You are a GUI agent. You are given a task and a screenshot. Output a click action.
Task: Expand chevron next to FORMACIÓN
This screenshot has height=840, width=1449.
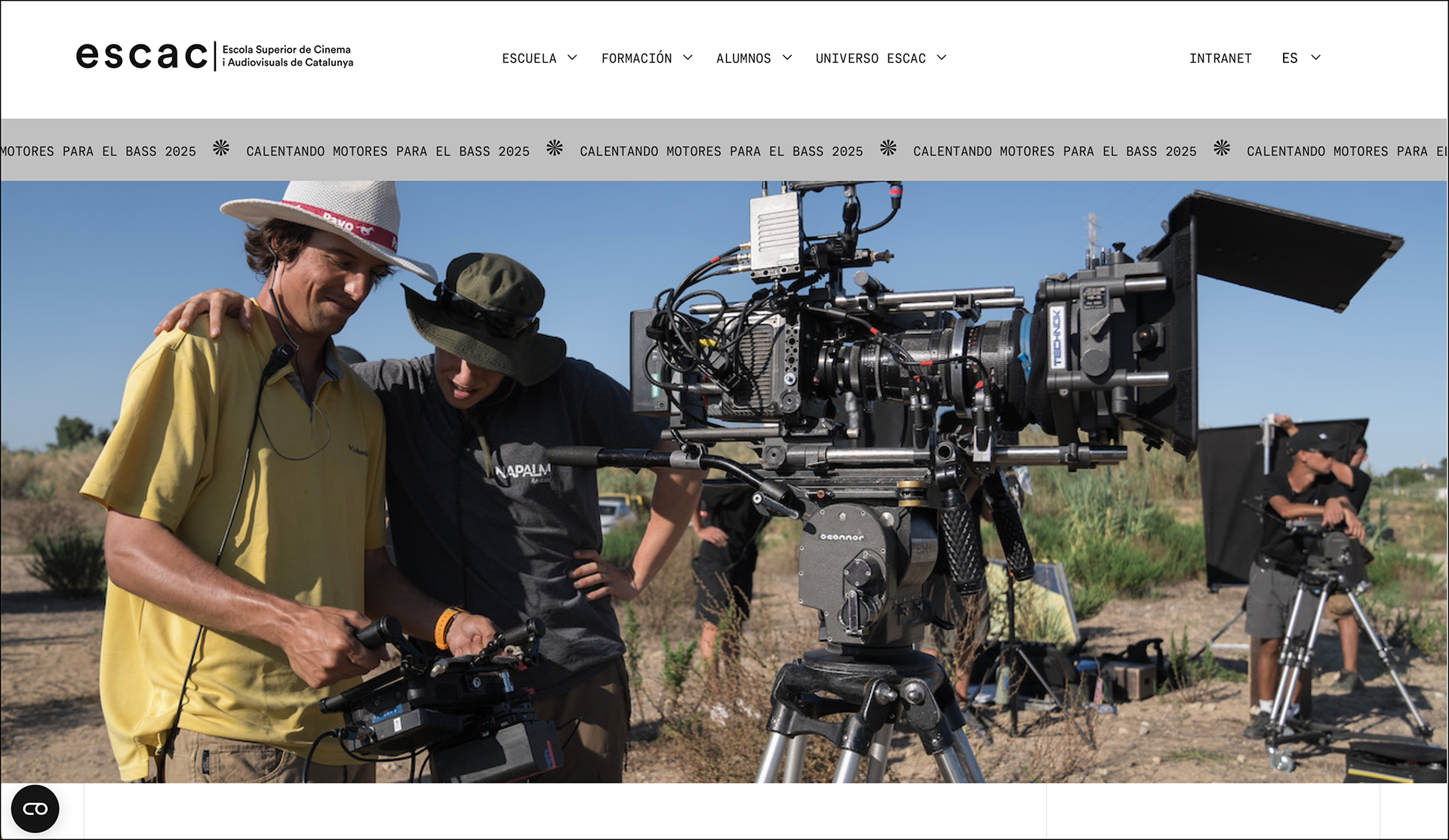tap(688, 57)
